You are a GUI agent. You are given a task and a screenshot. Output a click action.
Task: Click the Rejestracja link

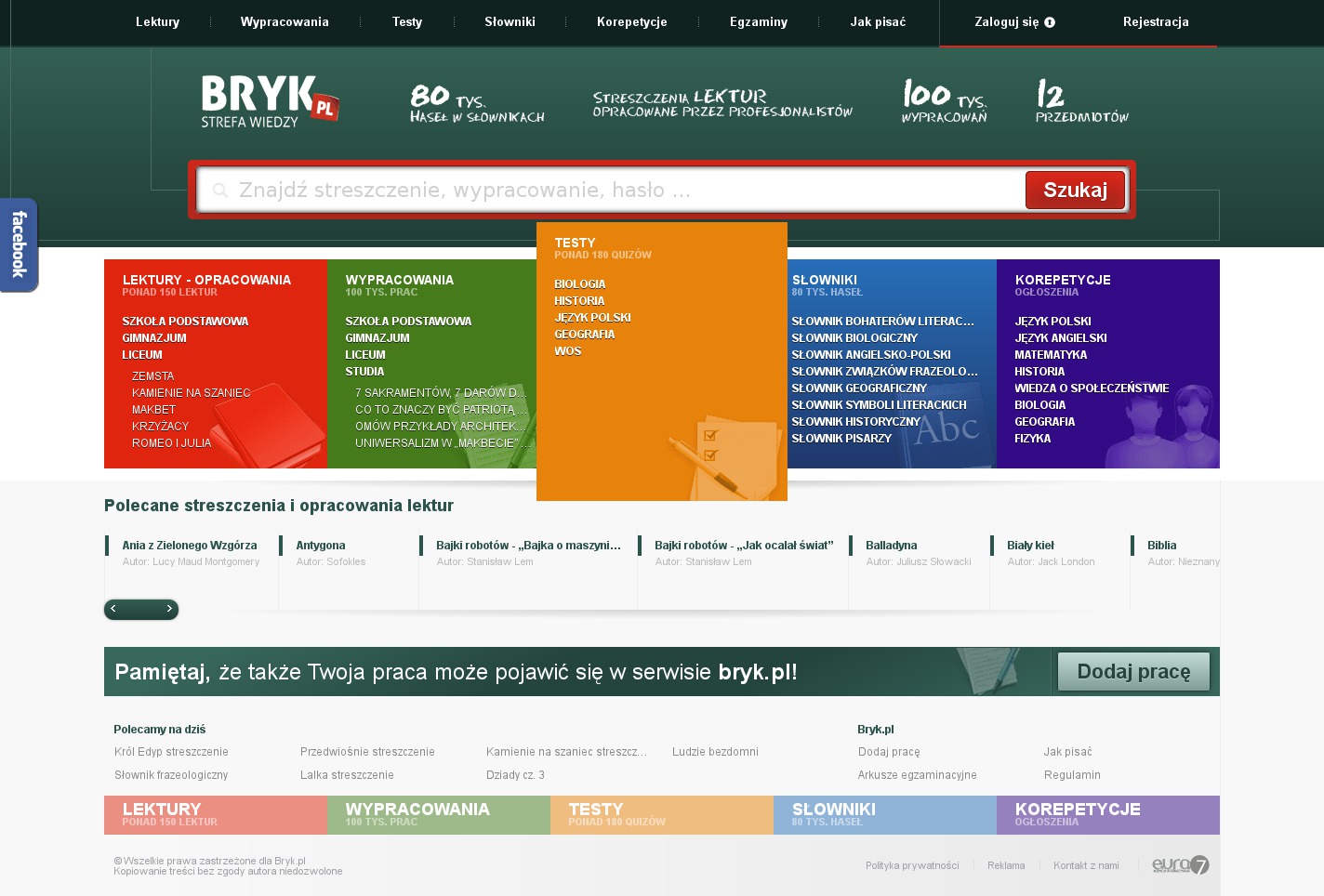tap(1156, 21)
